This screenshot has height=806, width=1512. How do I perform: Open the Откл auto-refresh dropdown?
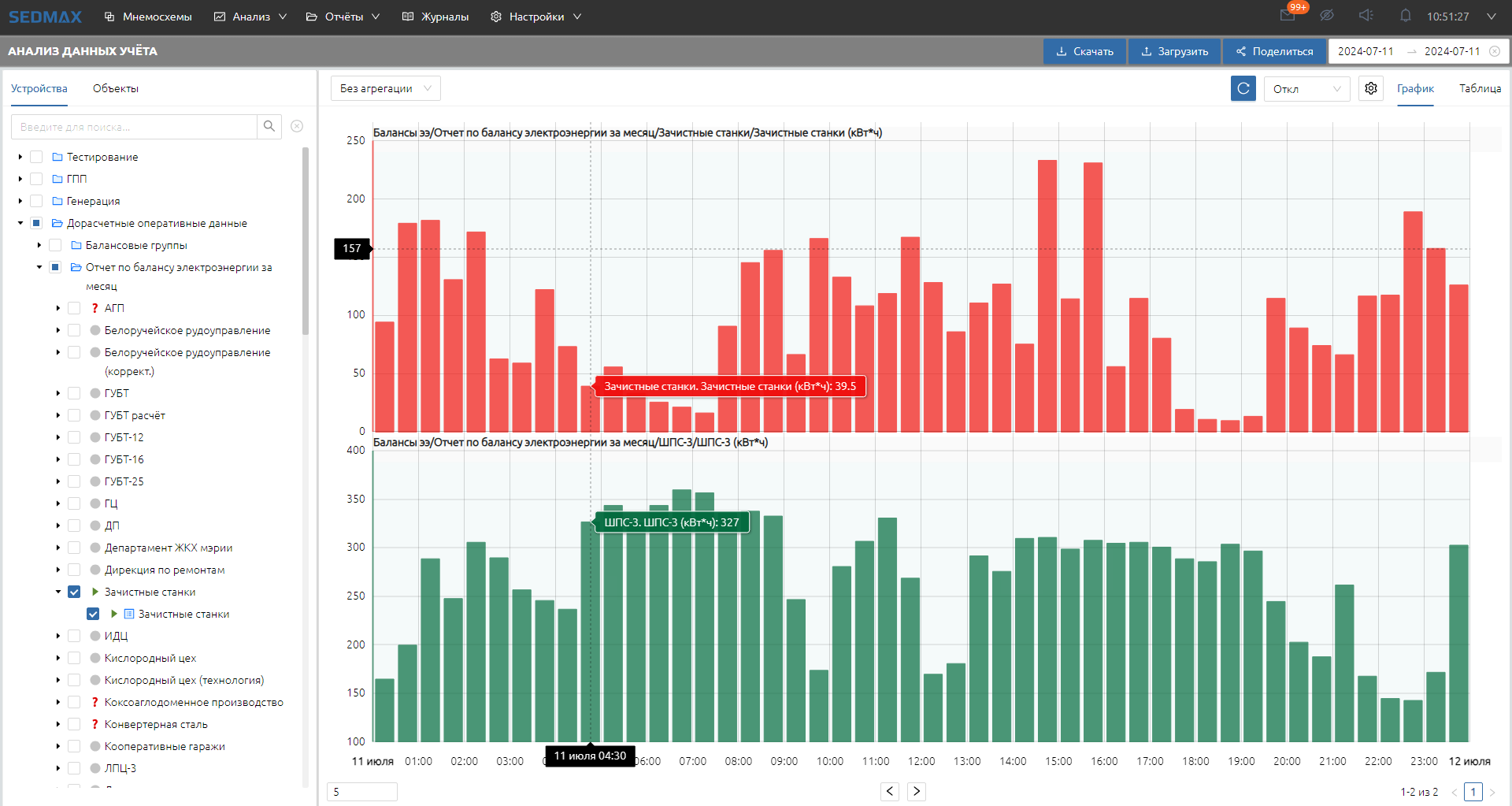pyautogui.click(x=1306, y=88)
